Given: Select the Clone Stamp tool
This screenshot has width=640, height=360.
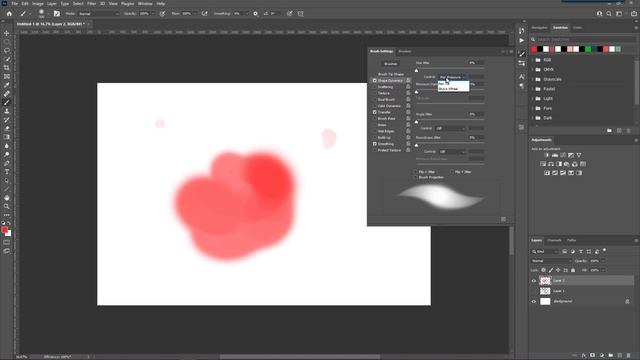Looking at the screenshot, I should 7,111.
